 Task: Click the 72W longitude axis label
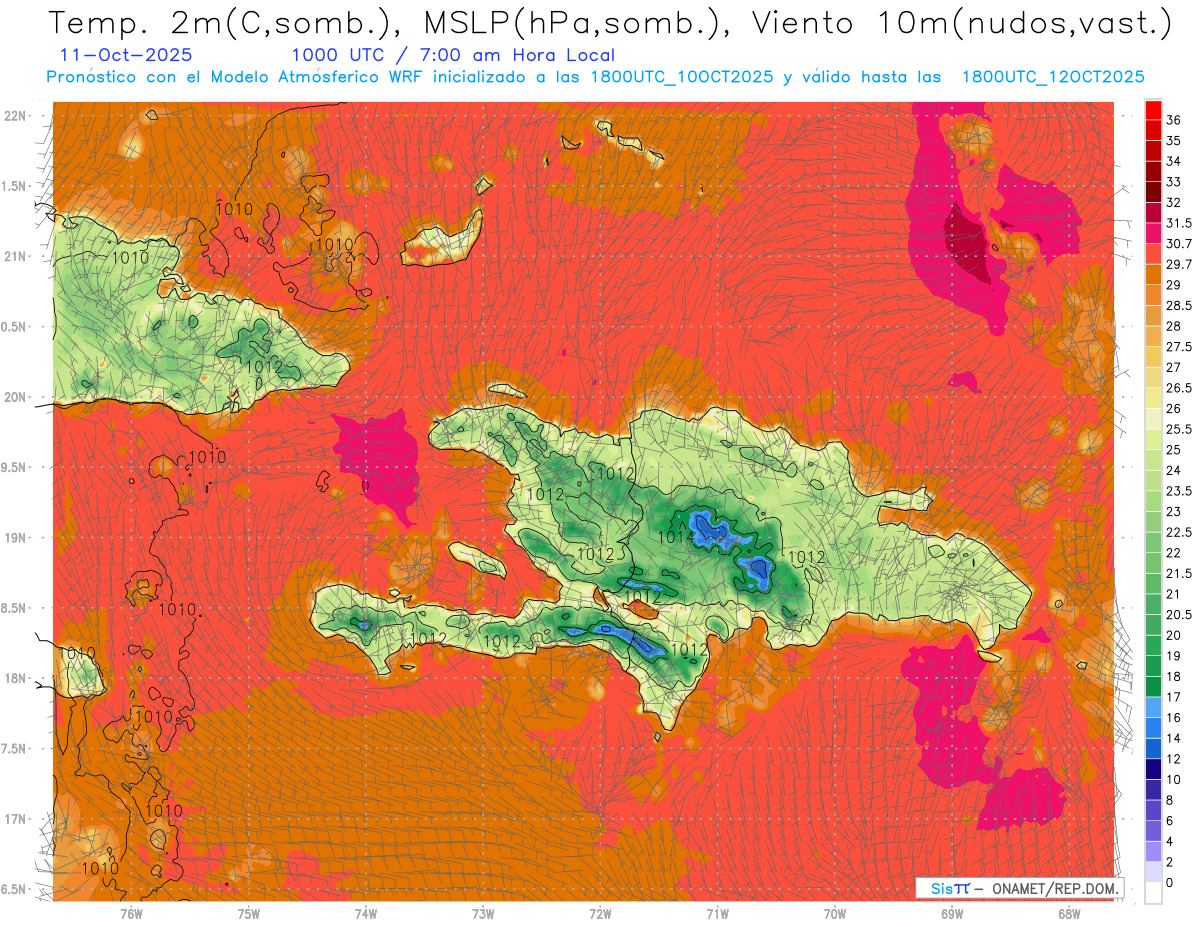[600, 913]
